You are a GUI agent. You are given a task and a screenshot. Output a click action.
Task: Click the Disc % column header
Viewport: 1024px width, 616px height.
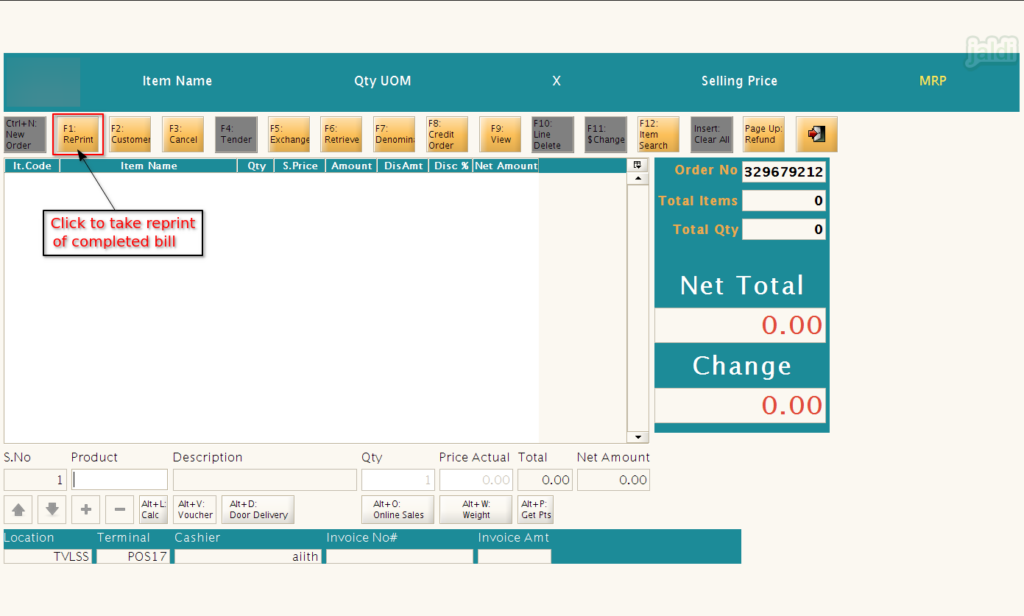[451, 166]
